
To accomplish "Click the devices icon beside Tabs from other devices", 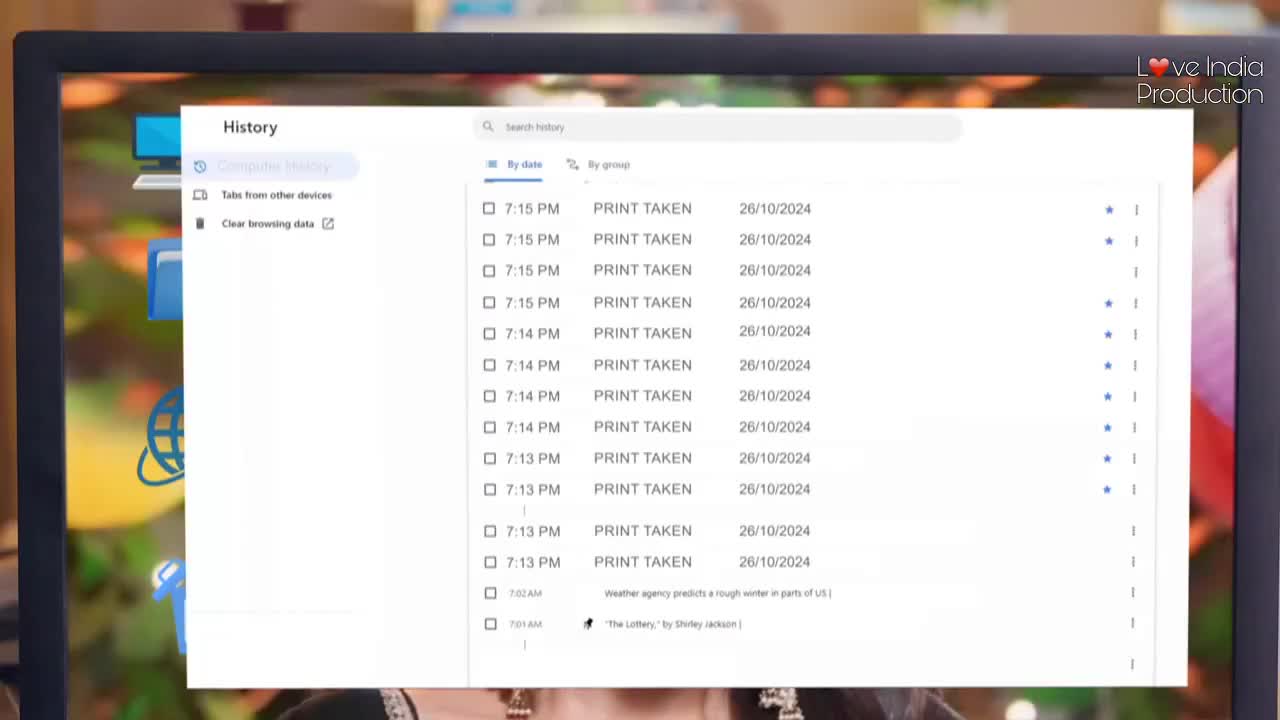I will coord(200,195).
